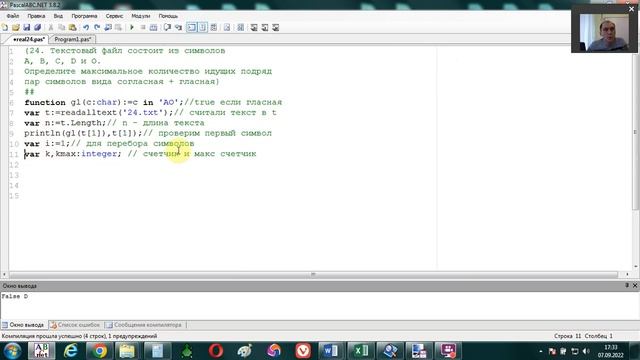This screenshot has width=640, height=360.
Task: Click the editor horizontal scrollbar
Action: [x=313, y=274]
